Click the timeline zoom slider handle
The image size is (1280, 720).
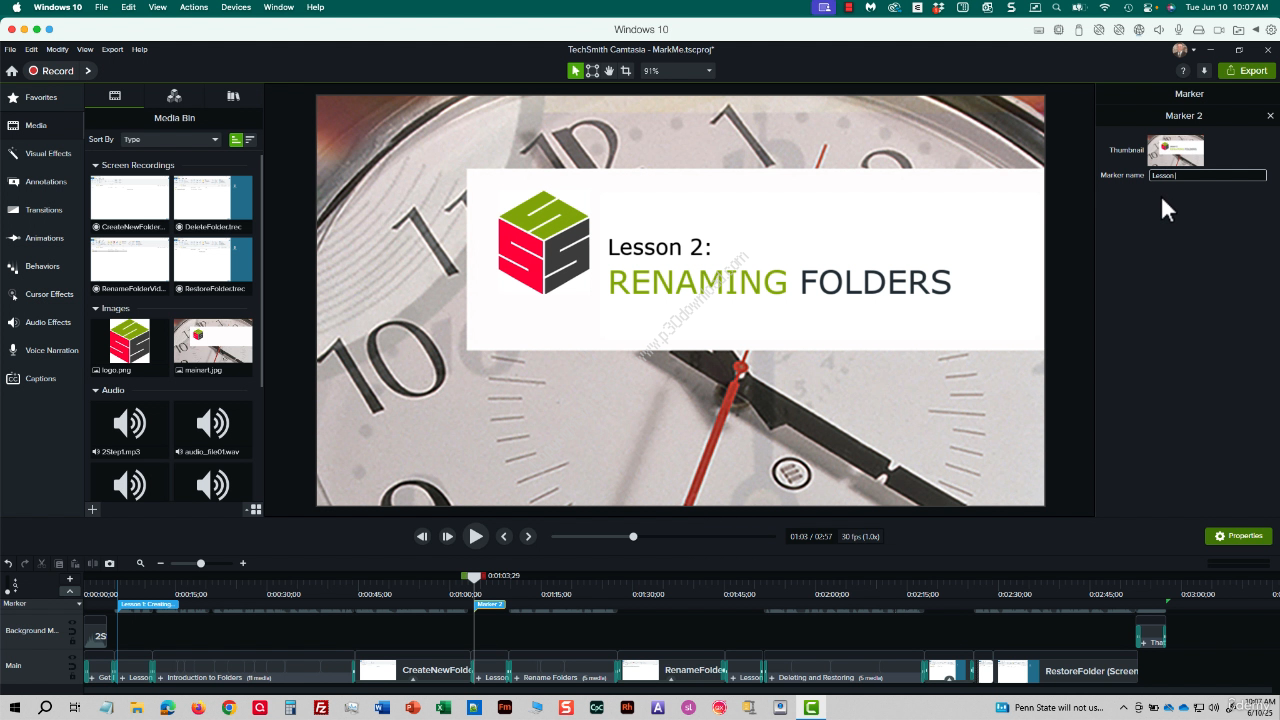click(x=201, y=564)
